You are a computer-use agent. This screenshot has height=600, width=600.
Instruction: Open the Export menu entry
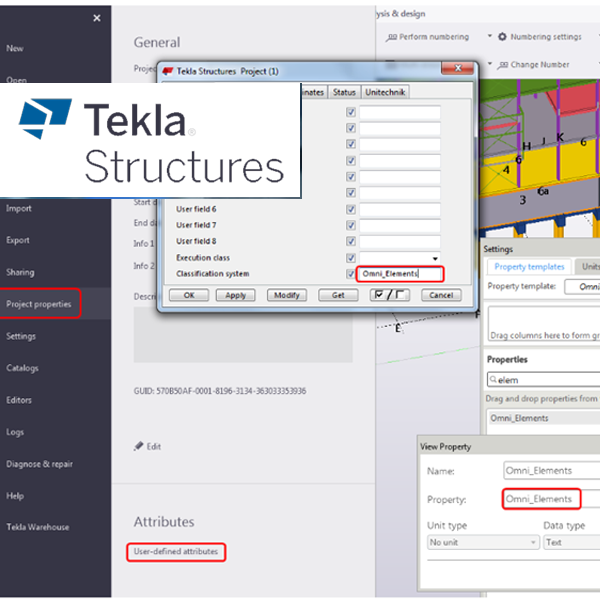click(18, 240)
